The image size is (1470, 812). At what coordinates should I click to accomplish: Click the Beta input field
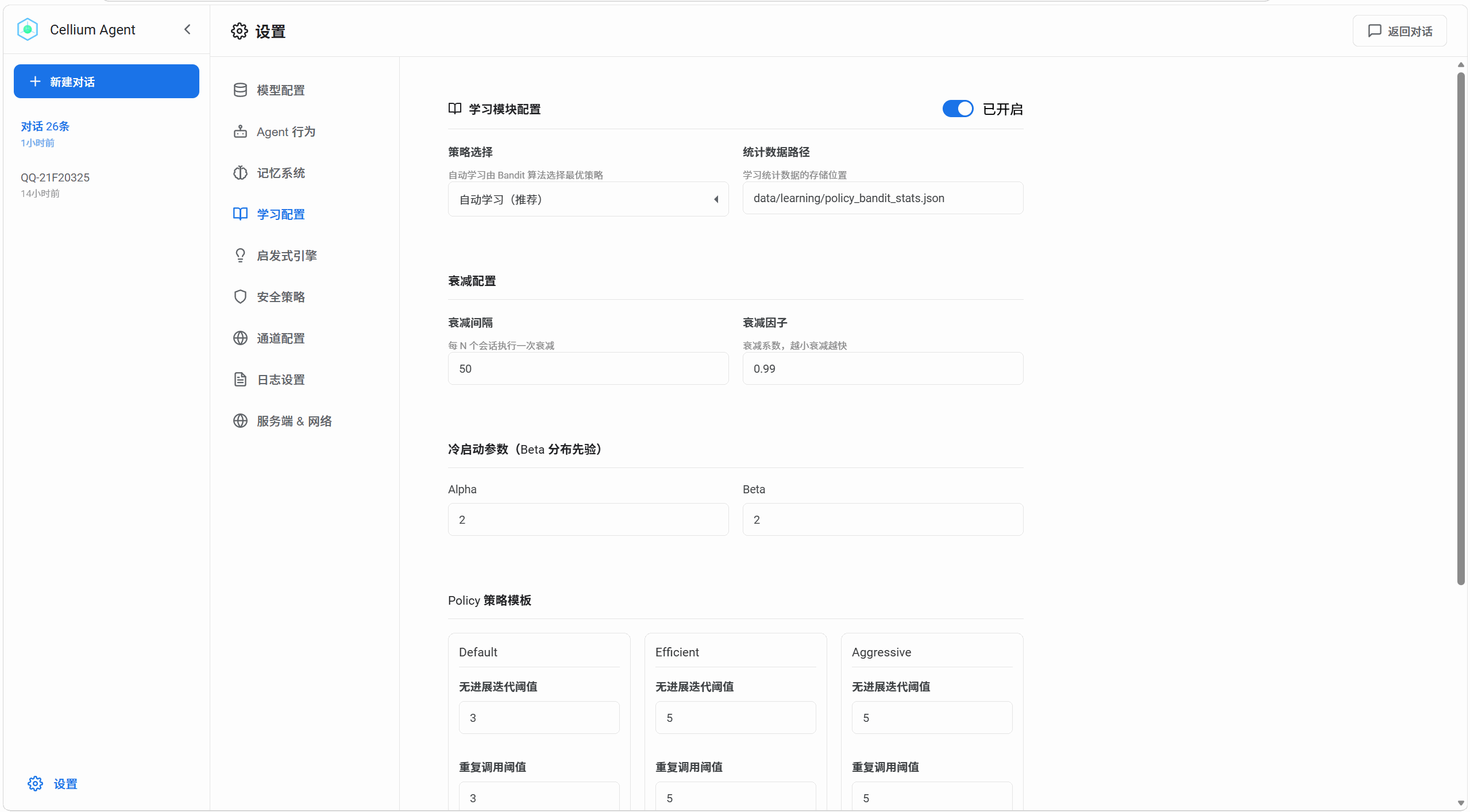pos(882,520)
